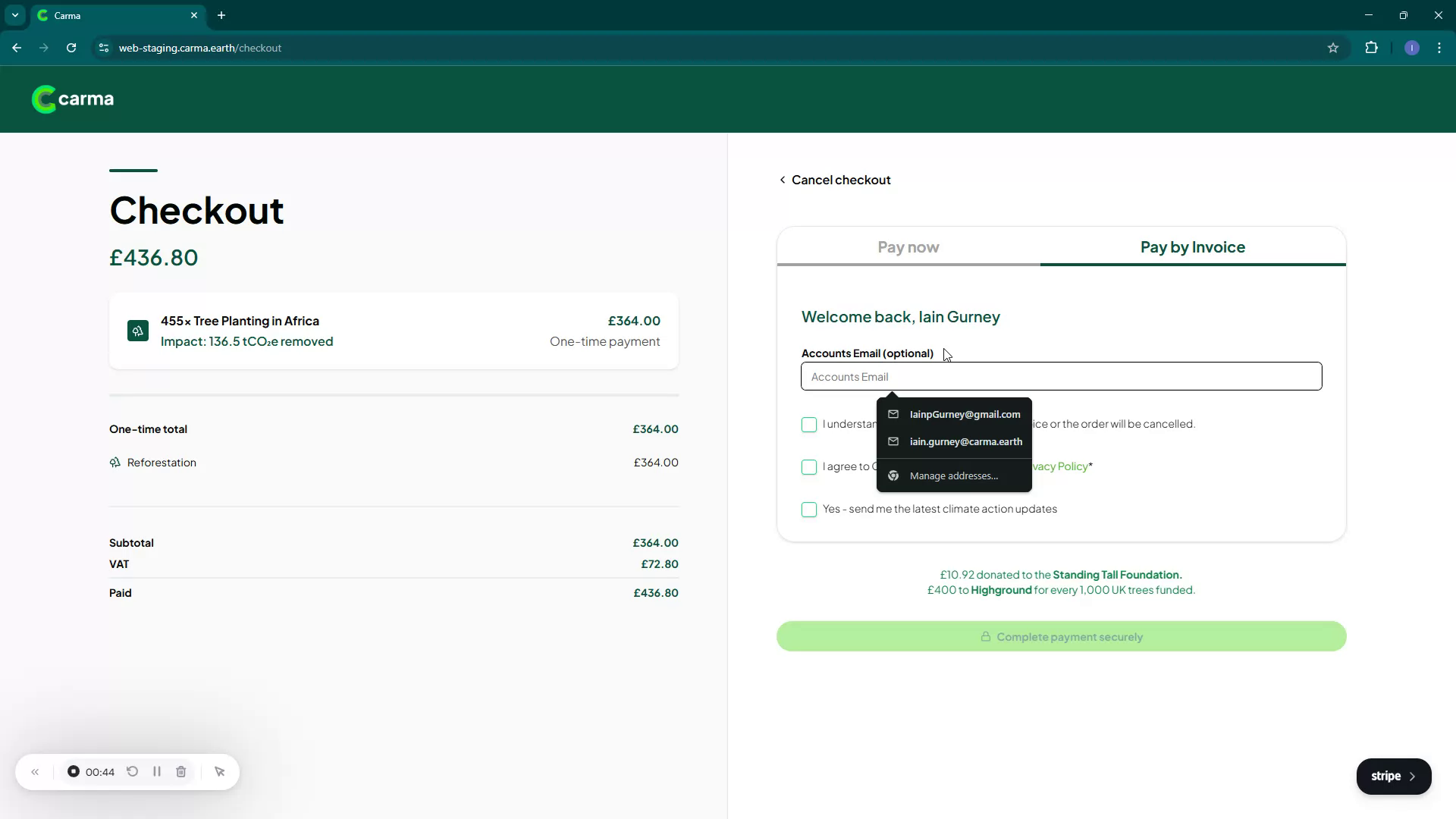Check the 'I understand' confirmation checkbox

tap(808, 425)
